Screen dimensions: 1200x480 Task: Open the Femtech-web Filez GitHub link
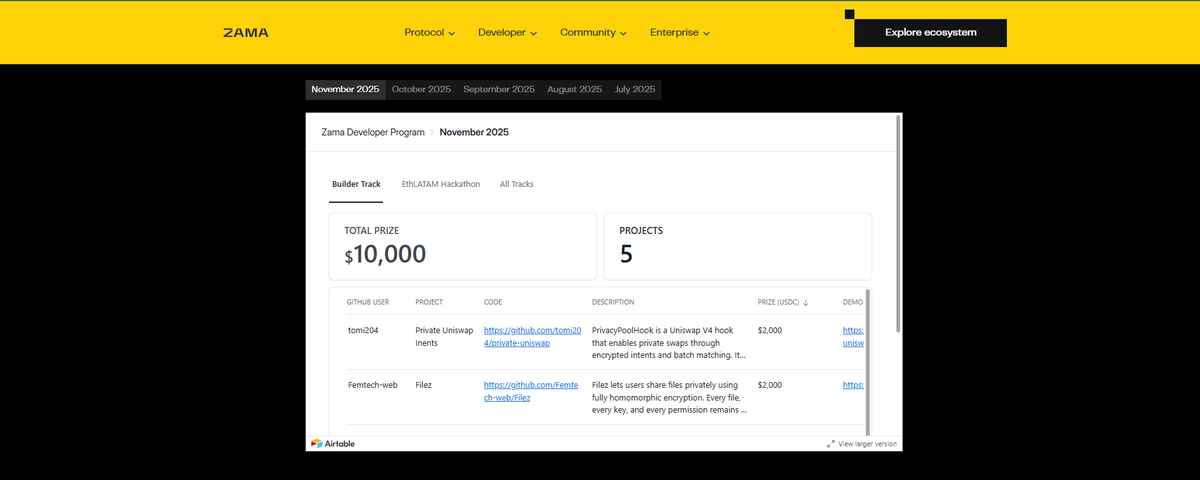point(533,390)
